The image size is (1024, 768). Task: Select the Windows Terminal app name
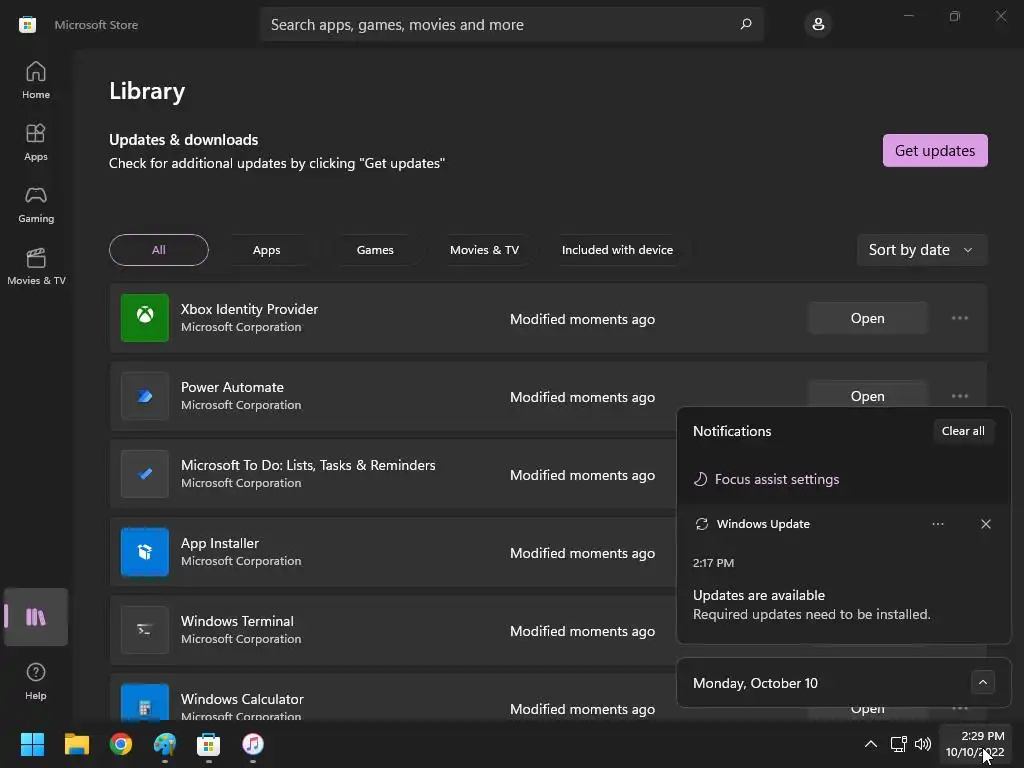[x=237, y=621]
